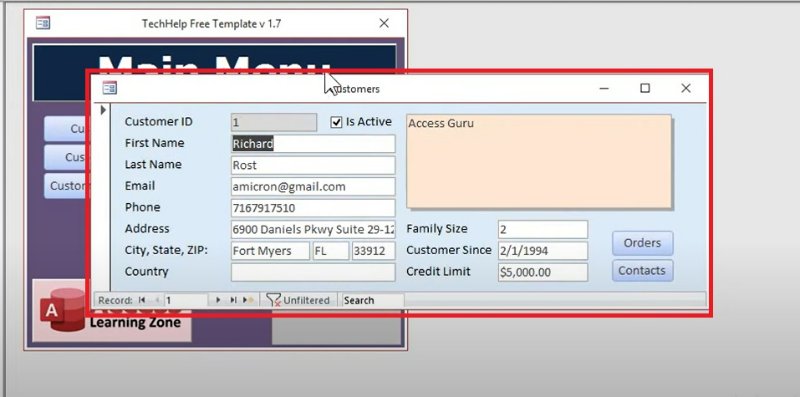Viewport: 800px width, 397px height.
Task: Click the state field FL
Action: pyautogui.click(x=331, y=251)
